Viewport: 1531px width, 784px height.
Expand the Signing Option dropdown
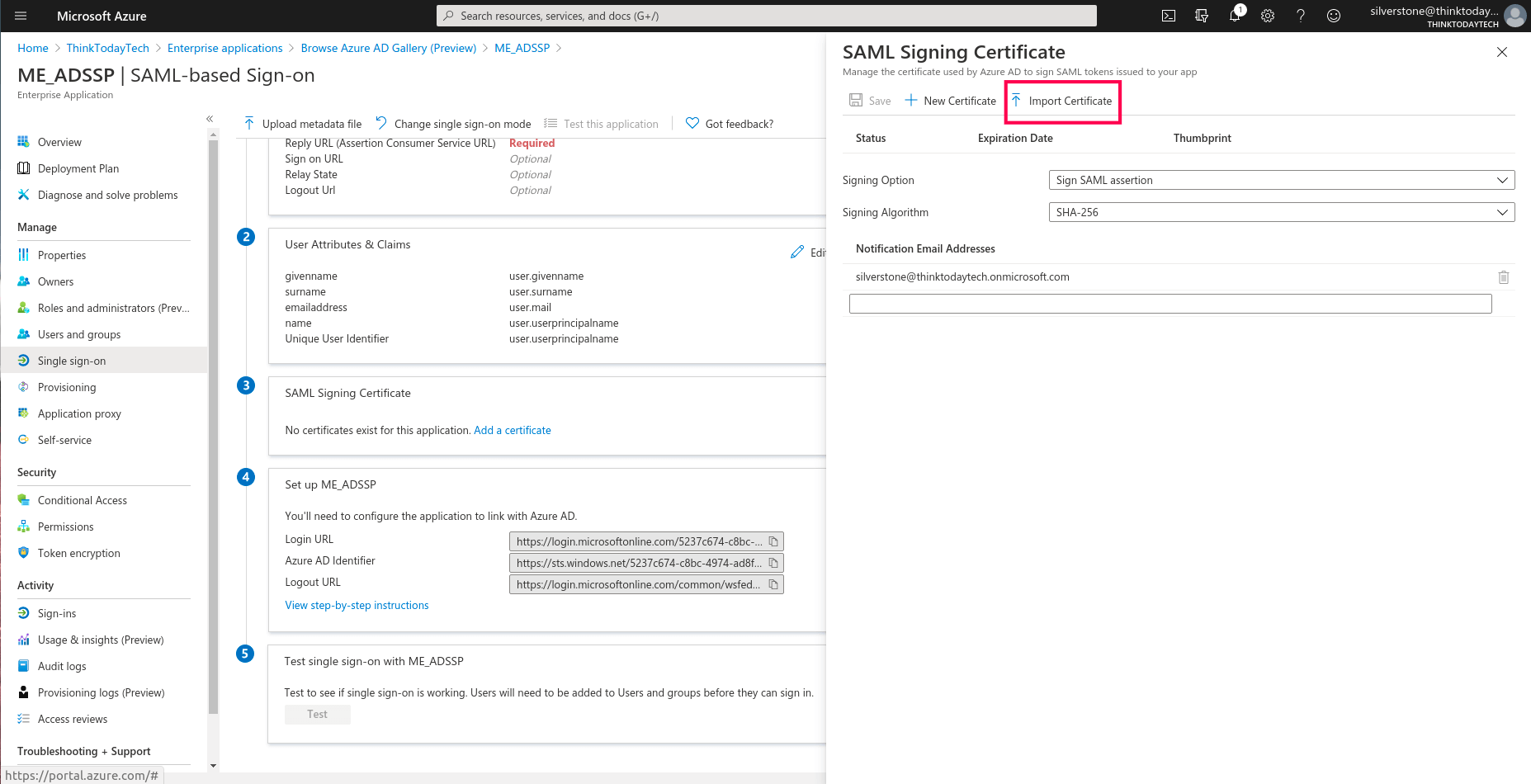click(x=1281, y=180)
